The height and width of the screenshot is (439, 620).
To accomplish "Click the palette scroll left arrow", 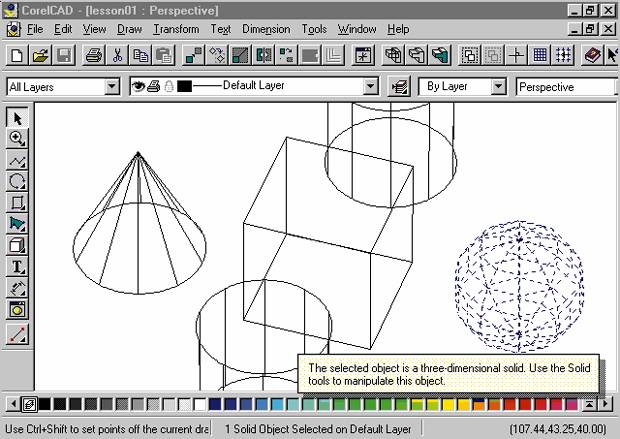I will click(x=13, y=404).
